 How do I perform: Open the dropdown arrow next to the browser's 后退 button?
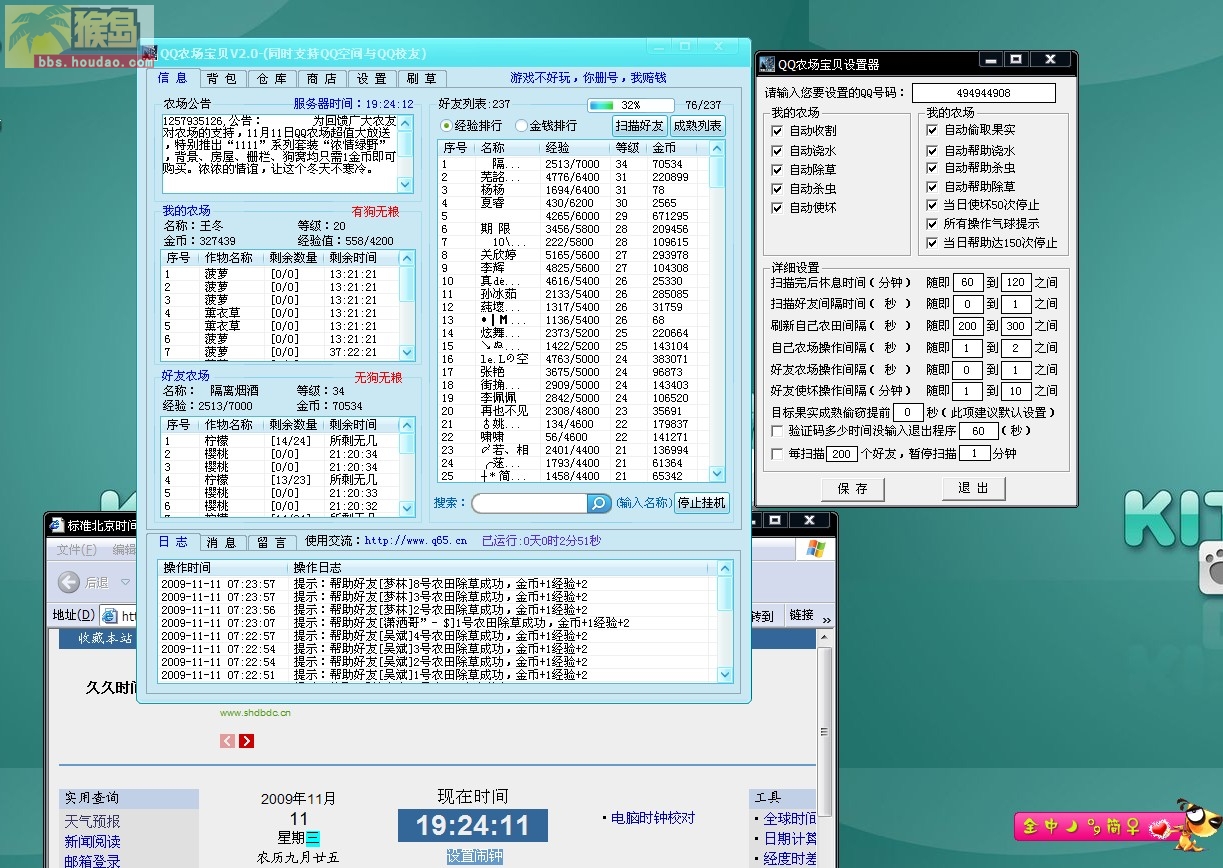click(x=126, y=583)
